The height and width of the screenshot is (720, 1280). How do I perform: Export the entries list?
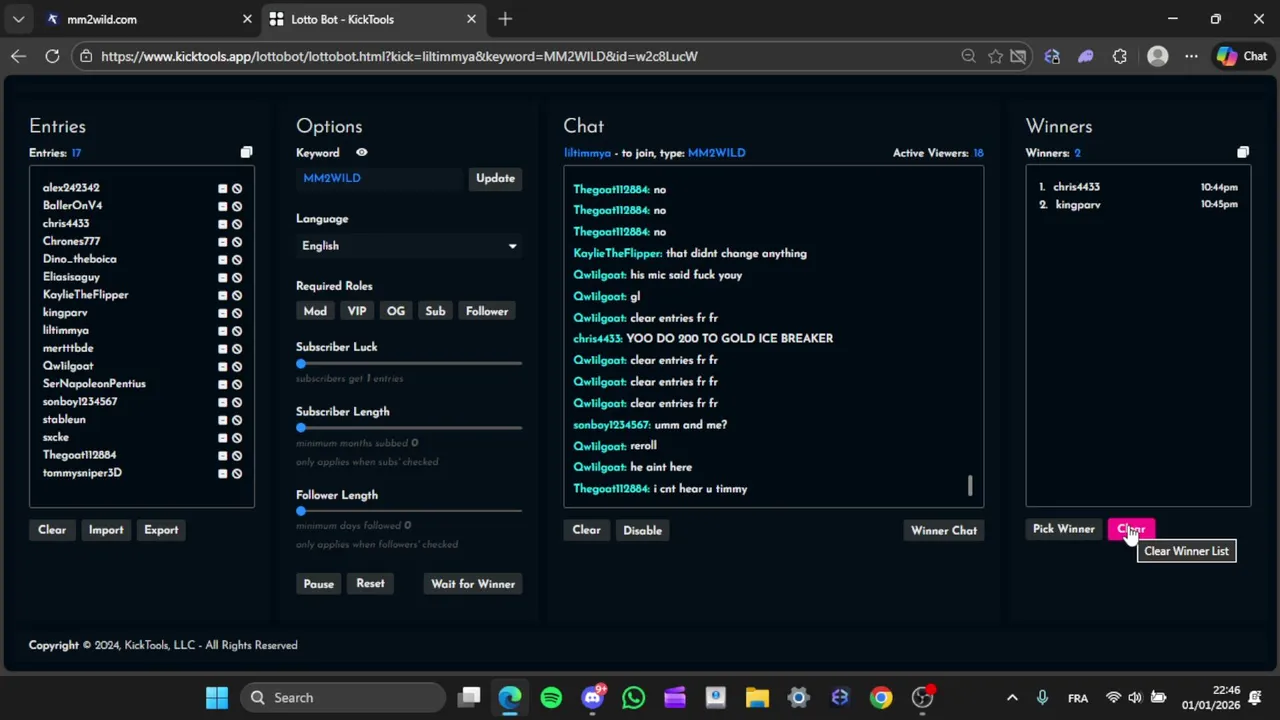tap(161, 530)
